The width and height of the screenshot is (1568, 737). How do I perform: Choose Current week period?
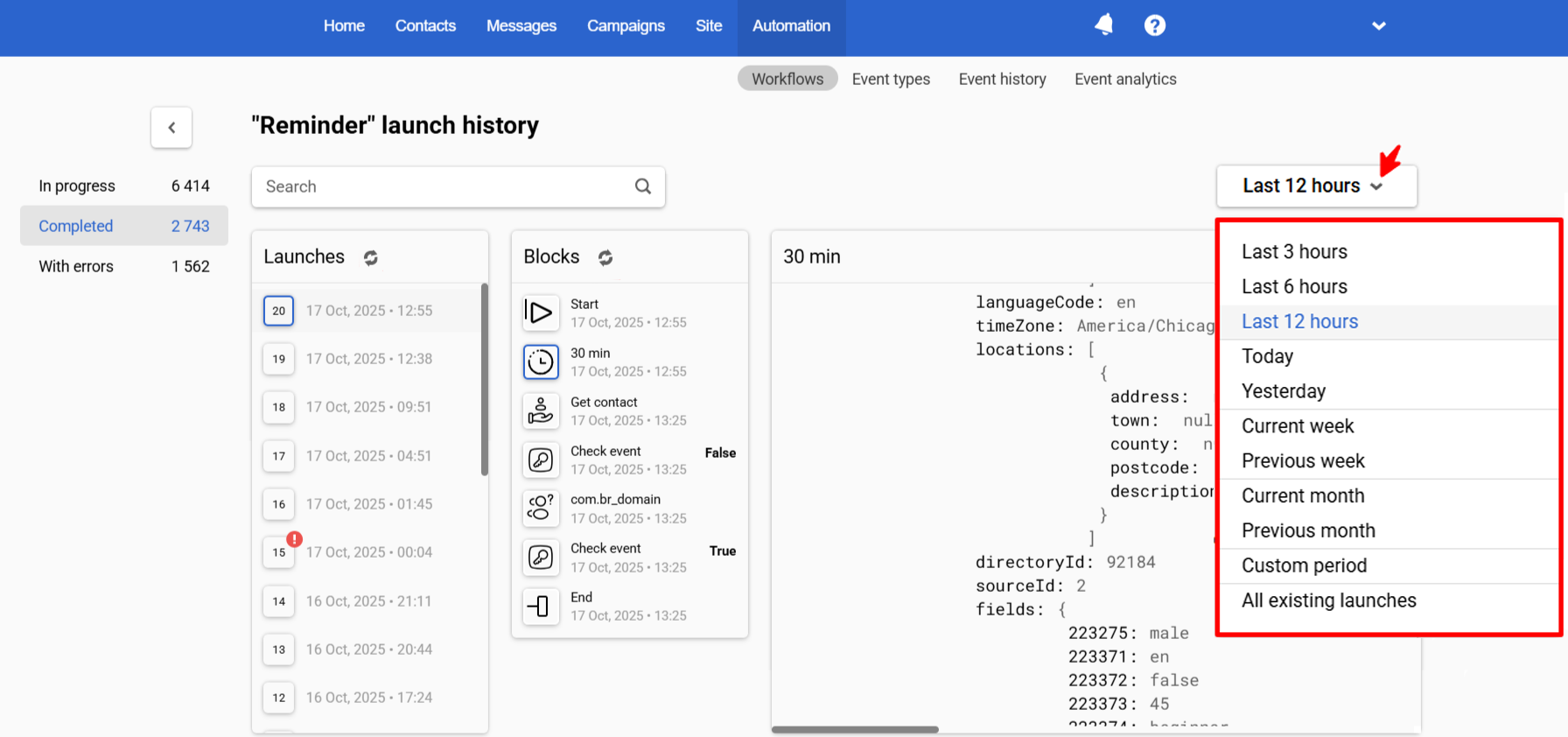pyautogui.click(x=1389, y=426)
